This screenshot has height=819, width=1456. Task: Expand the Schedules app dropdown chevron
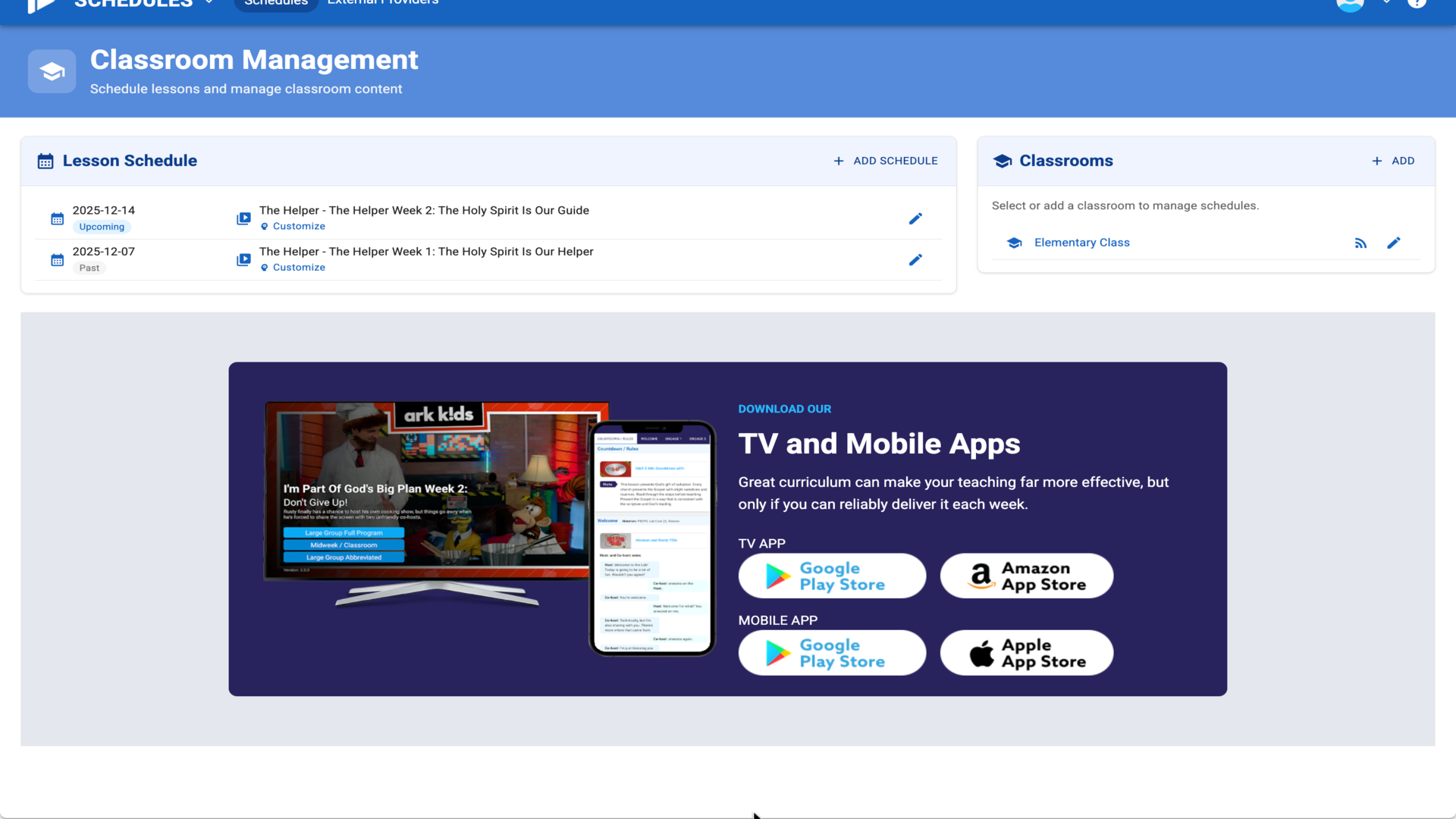[209, 3]
